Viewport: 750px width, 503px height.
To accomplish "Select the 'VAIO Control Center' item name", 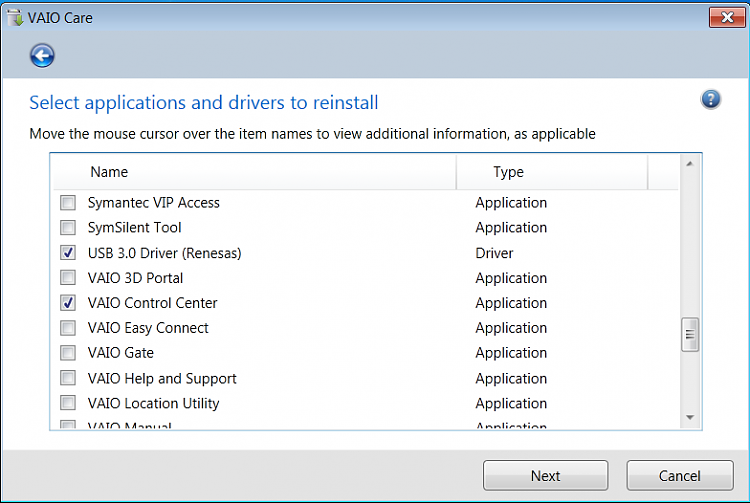I will pos(153,303).
